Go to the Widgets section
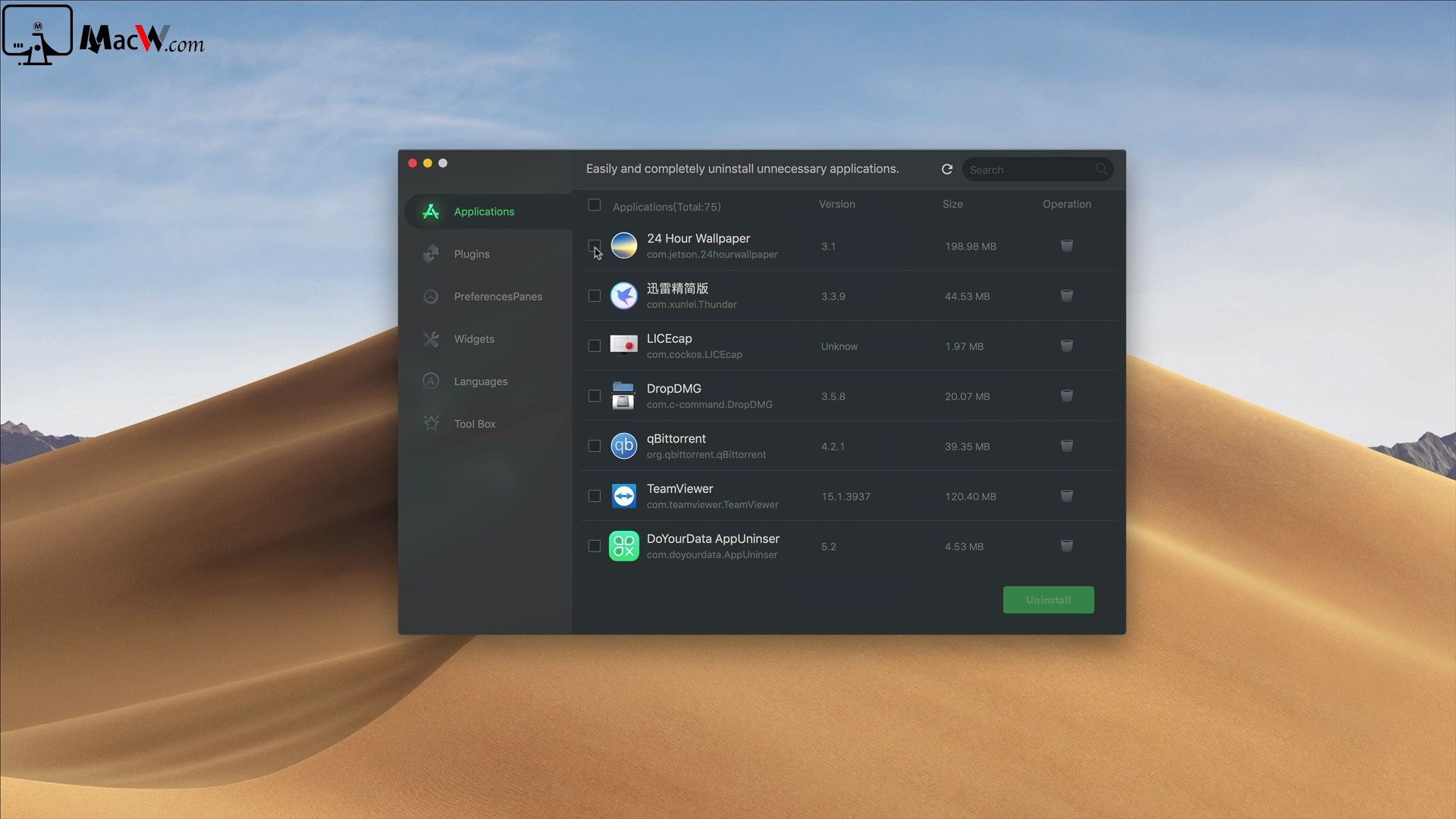Image resolution: width=1456 pixels, height=819 pixels. 488,339
